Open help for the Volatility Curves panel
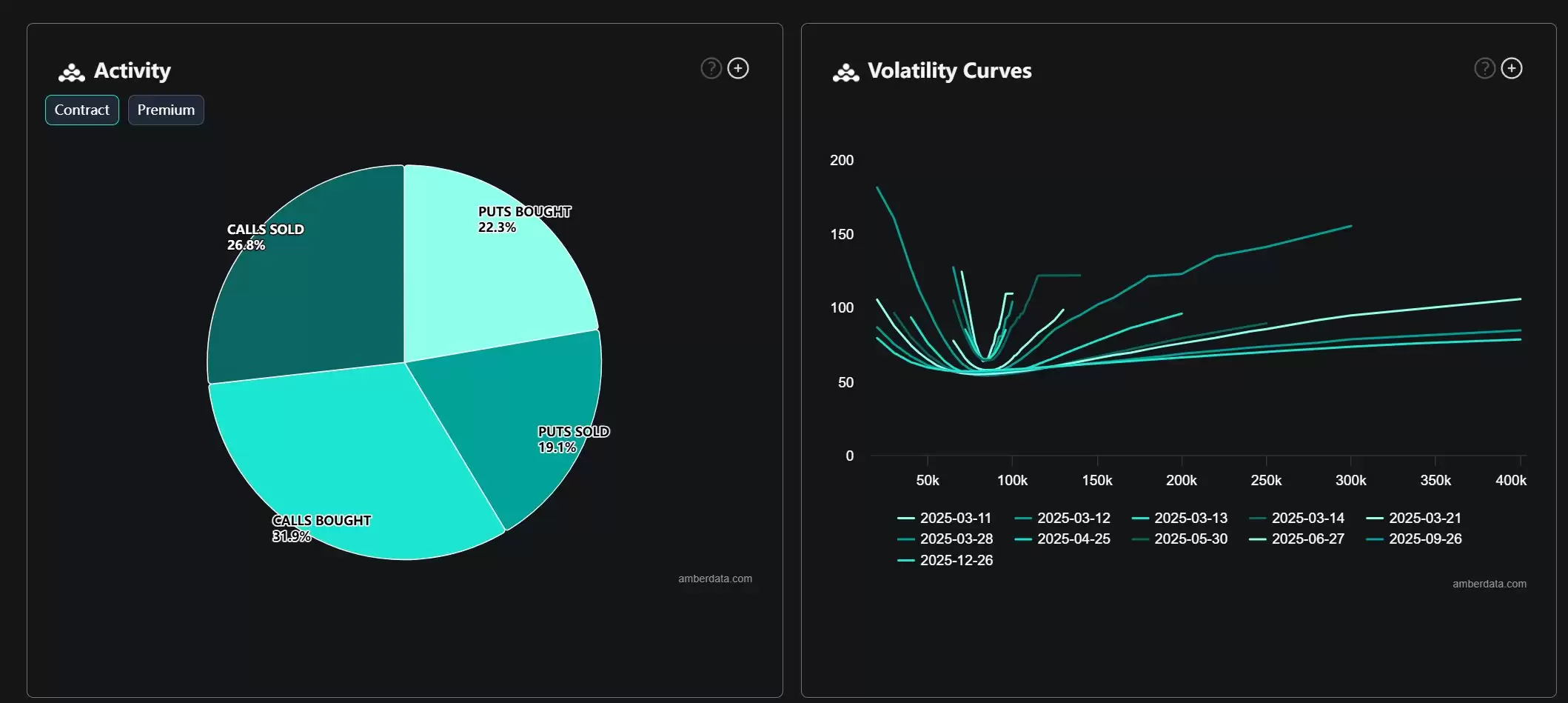 coord(1484,69)
